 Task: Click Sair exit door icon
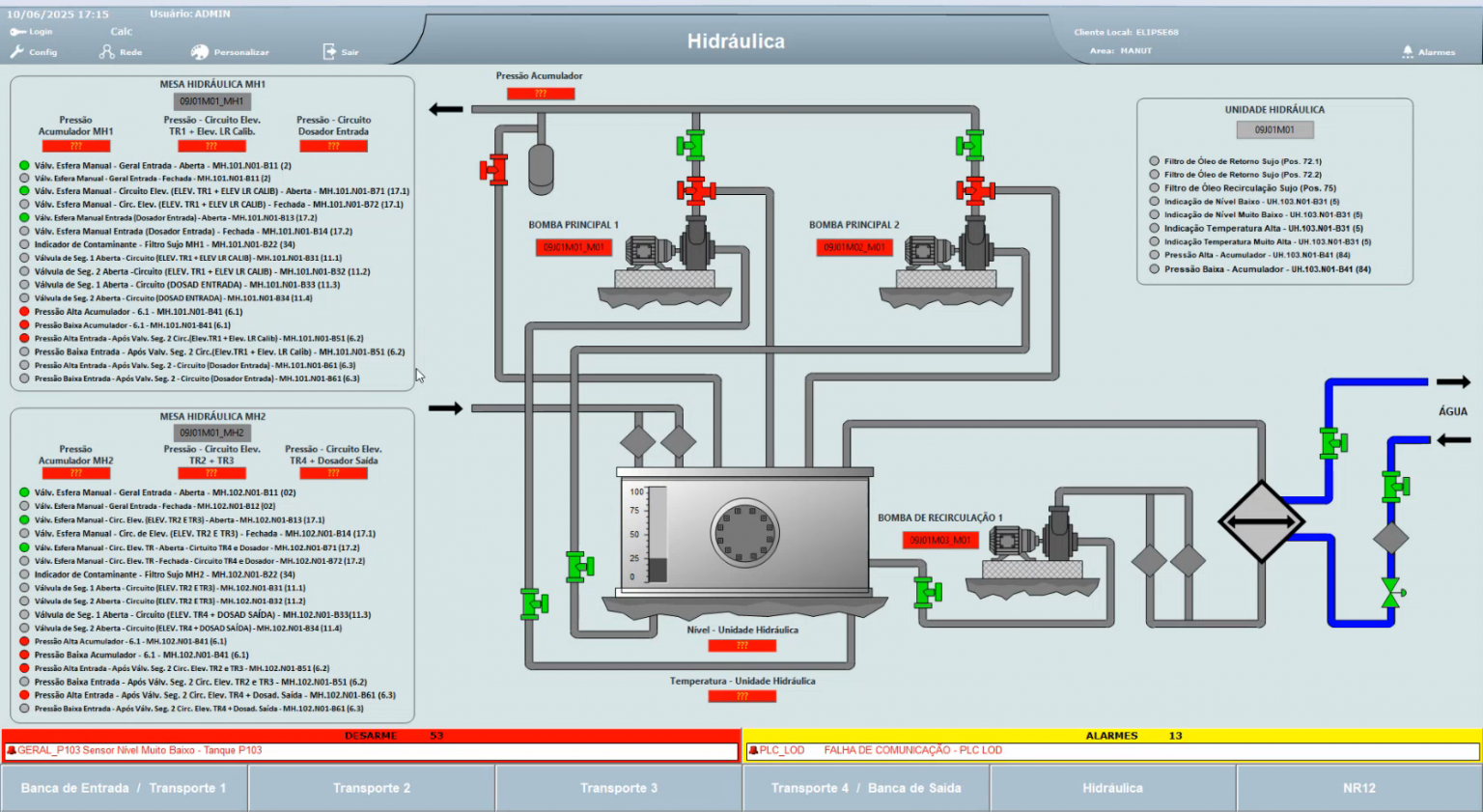pyautogui.click(x=328, y=51)
